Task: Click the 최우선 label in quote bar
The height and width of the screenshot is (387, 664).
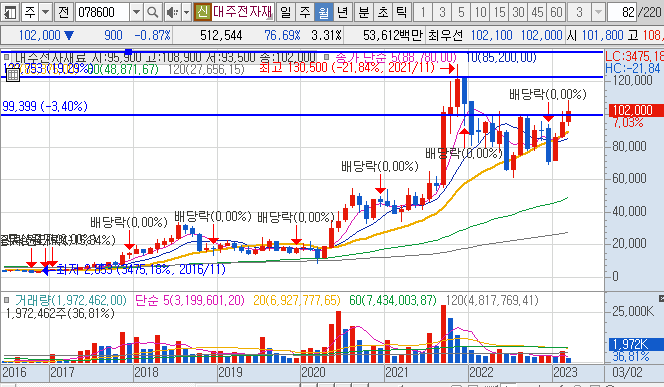Action: [x=445, y=36]
